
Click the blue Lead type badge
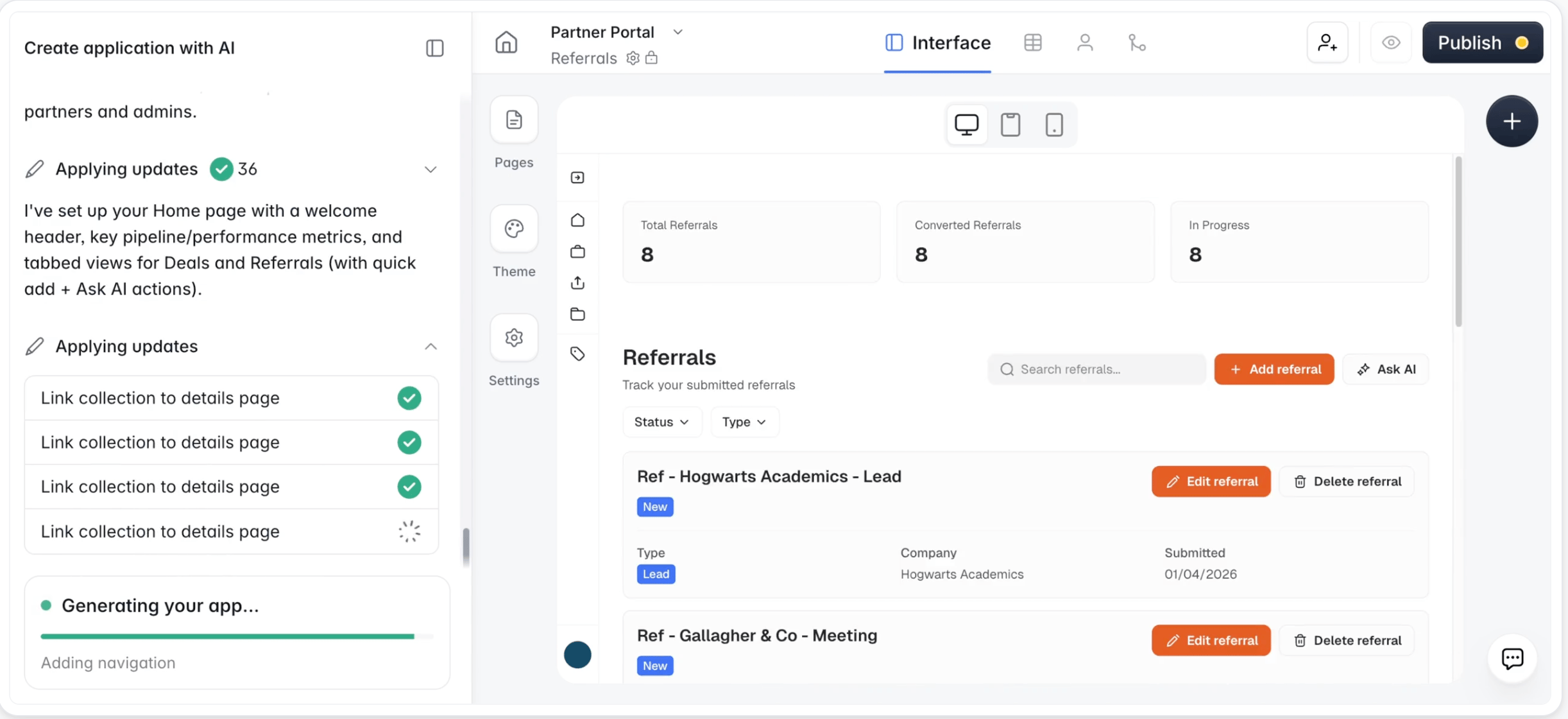pos(656,574)
